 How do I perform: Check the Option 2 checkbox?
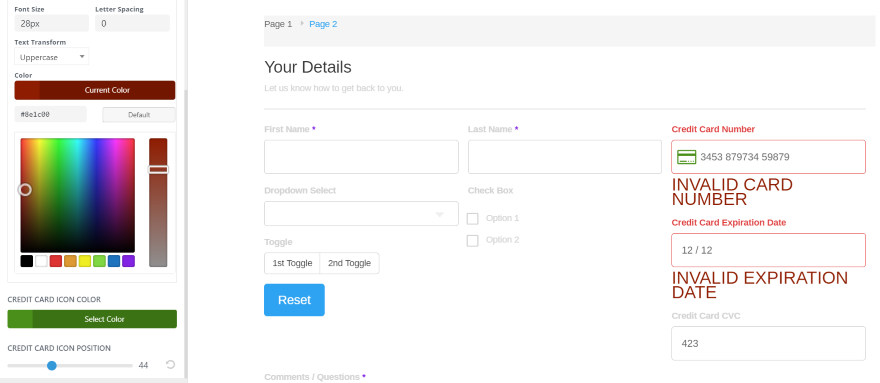coord(473,240)
